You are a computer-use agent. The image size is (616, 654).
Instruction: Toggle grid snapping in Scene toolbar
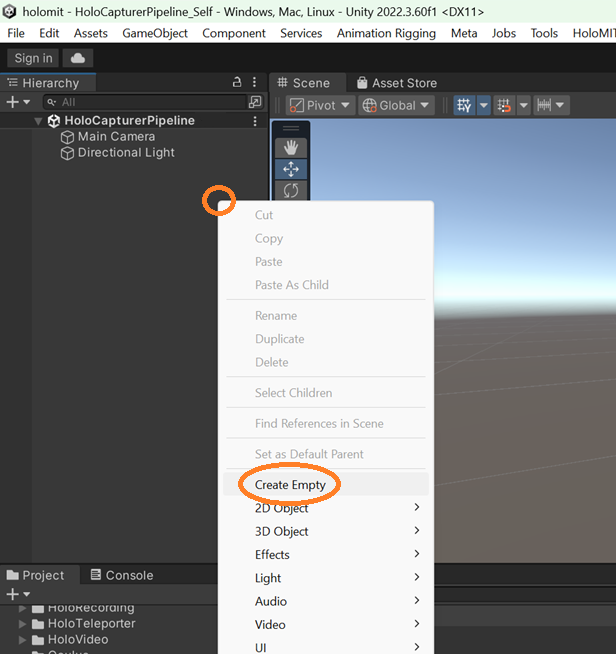click(504, 105)
